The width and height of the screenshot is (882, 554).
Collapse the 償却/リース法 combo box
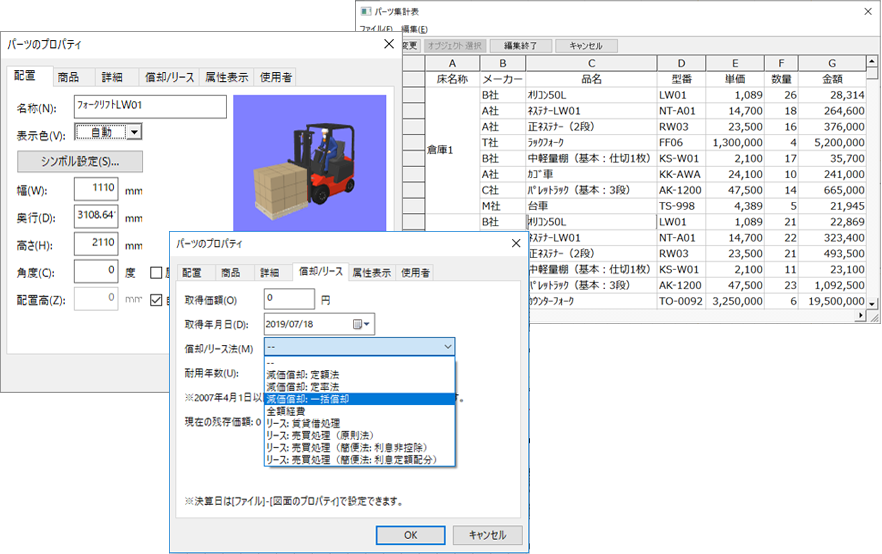tap(446, 347)
